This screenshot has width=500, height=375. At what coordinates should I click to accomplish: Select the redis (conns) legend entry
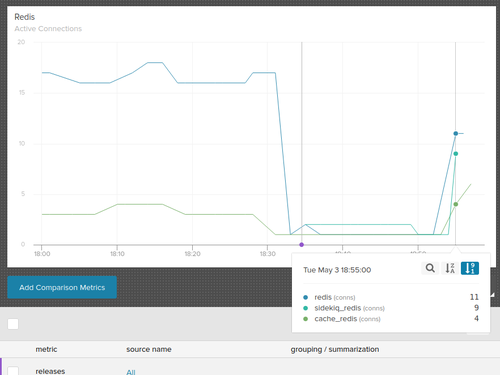pyautogui.click(x=335, y=297)
